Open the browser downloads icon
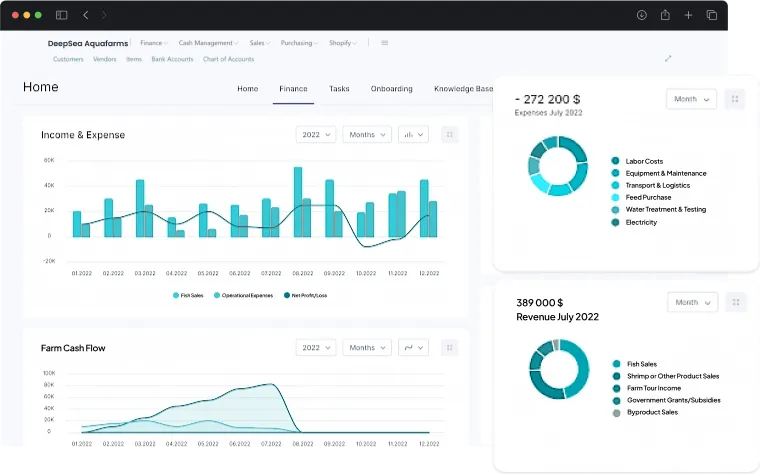760x474 pixels. [x=642, y=15]
